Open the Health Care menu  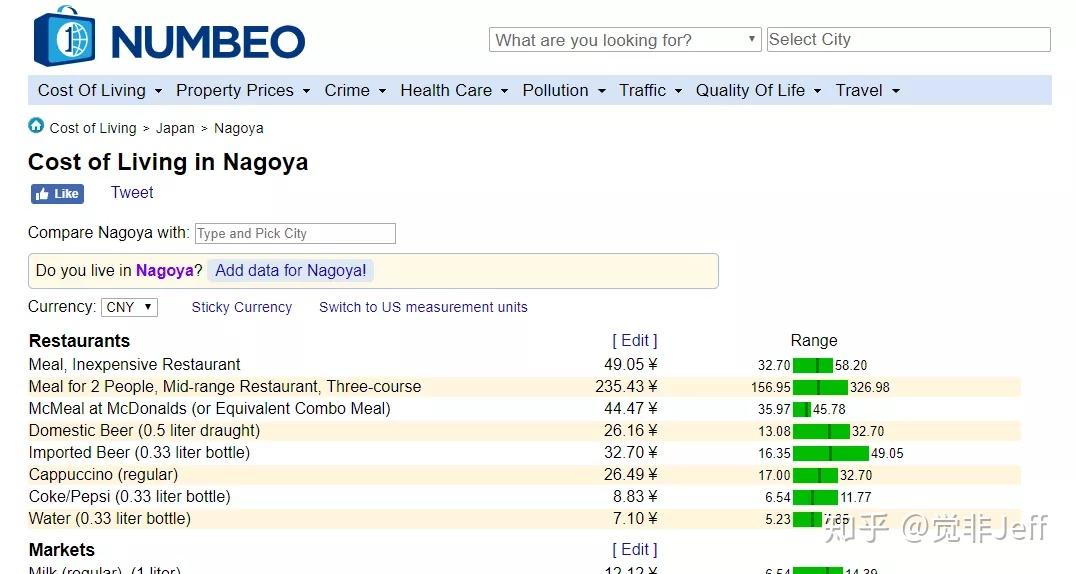[x=454, y=90]
